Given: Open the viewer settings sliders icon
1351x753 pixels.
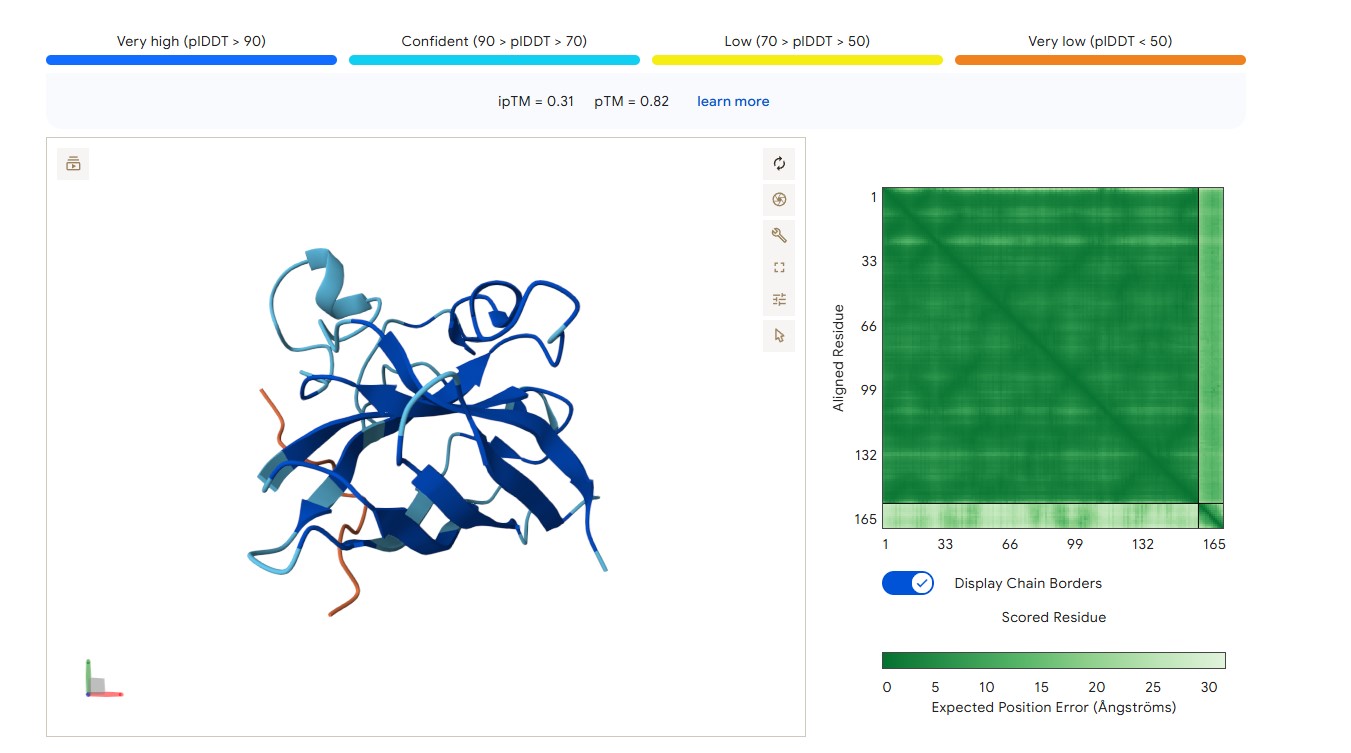Looking at the screenshot, I should 779,299.
